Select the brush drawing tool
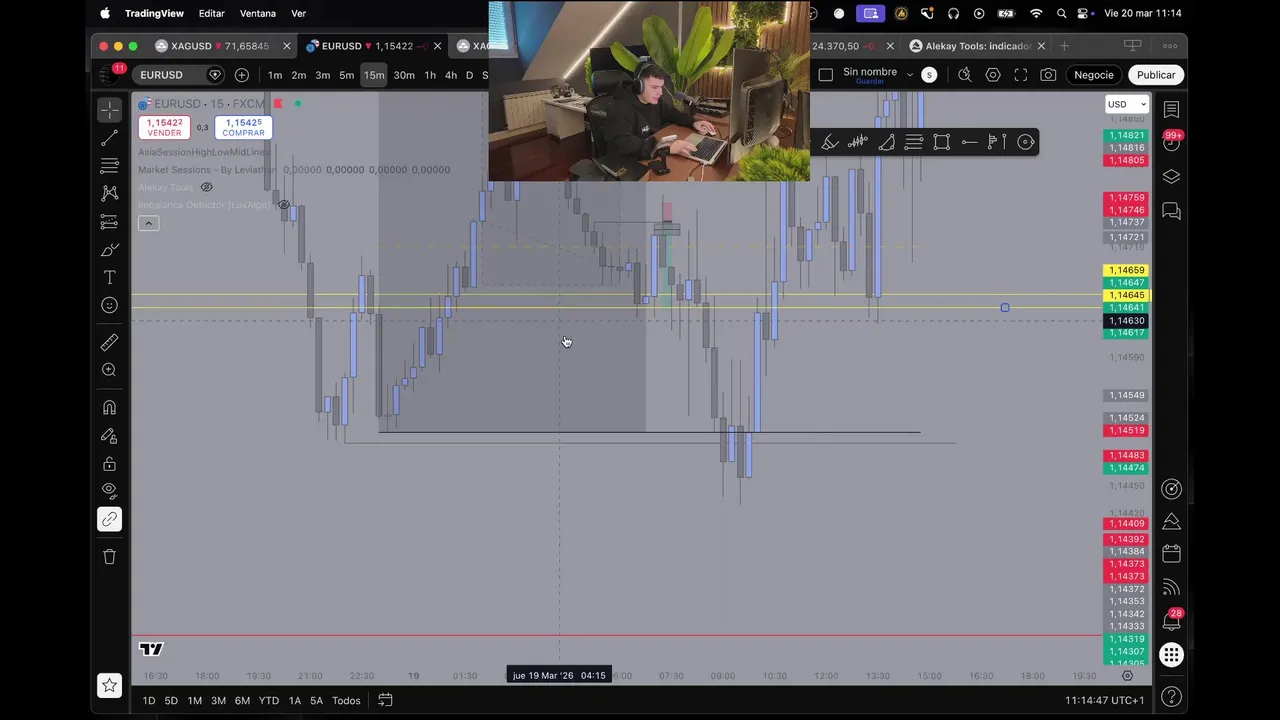This screenshot has height=720, width=1280. point(110,249)
